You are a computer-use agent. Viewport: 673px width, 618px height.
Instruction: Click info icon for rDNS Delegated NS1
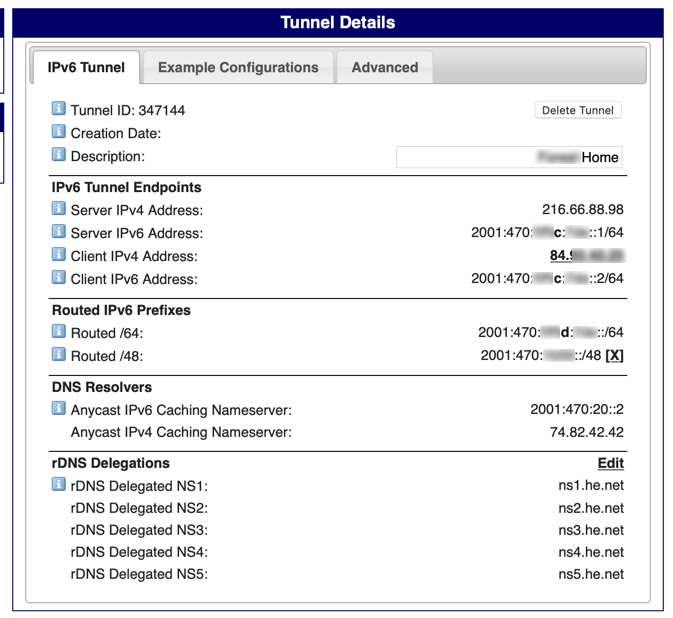point(59,486)
